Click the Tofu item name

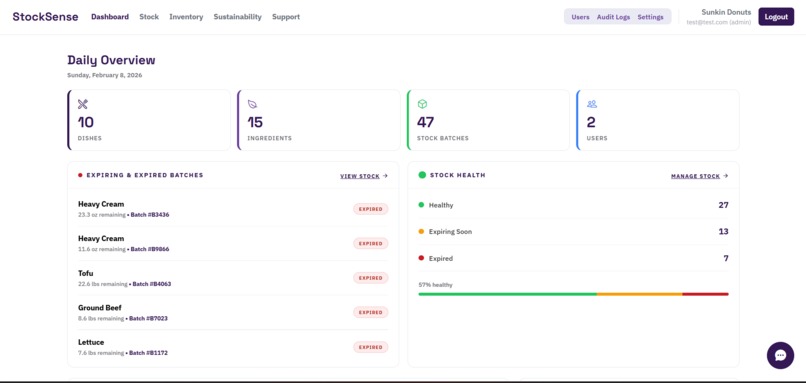coord(85,273)
